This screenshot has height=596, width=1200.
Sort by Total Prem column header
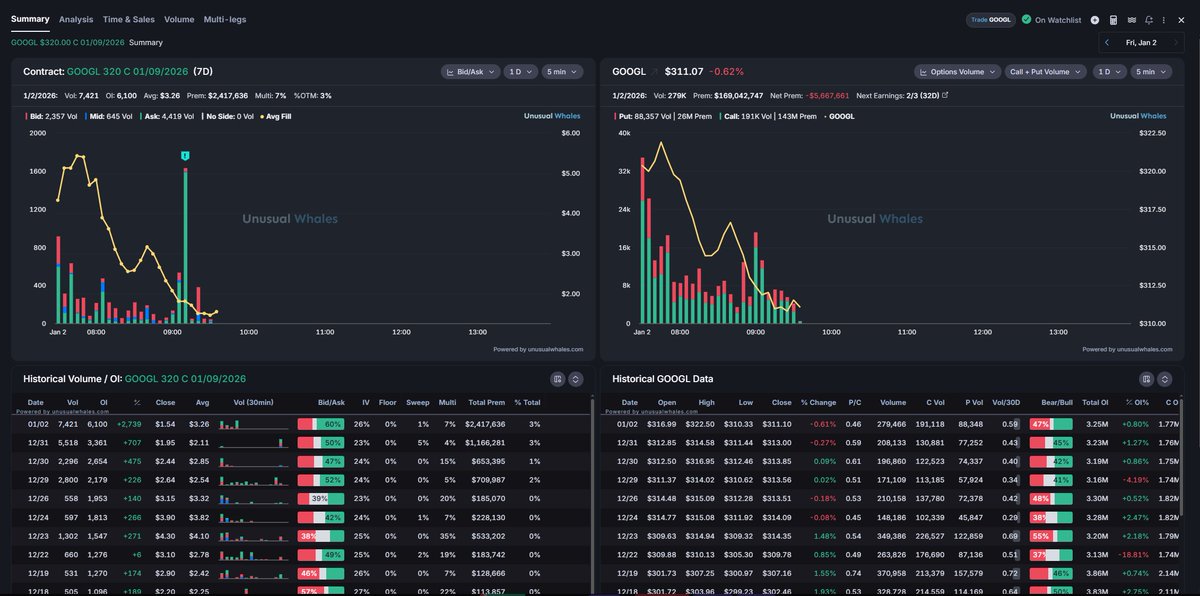487,402
